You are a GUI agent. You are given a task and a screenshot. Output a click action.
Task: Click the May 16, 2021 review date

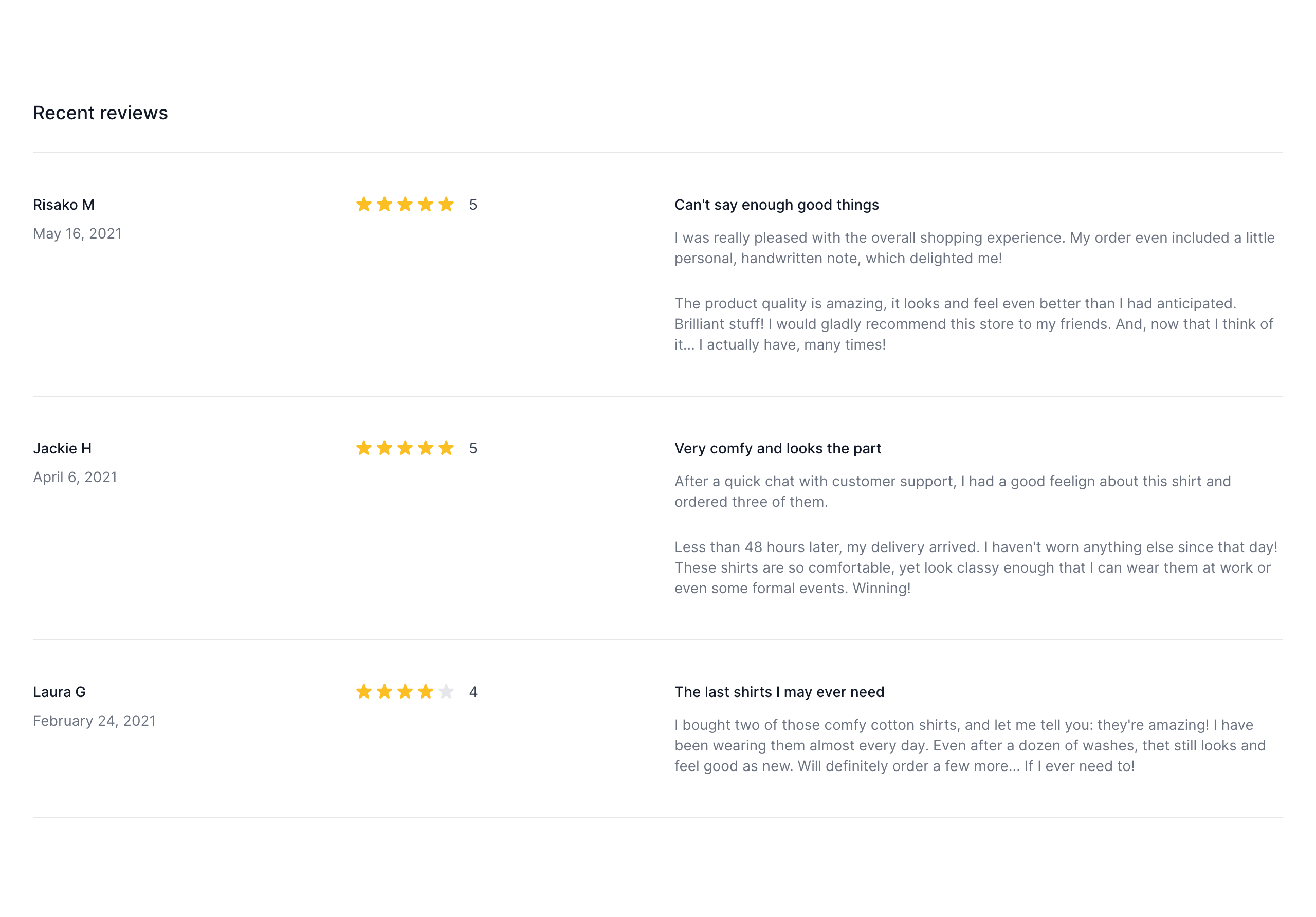coord(78,234)
